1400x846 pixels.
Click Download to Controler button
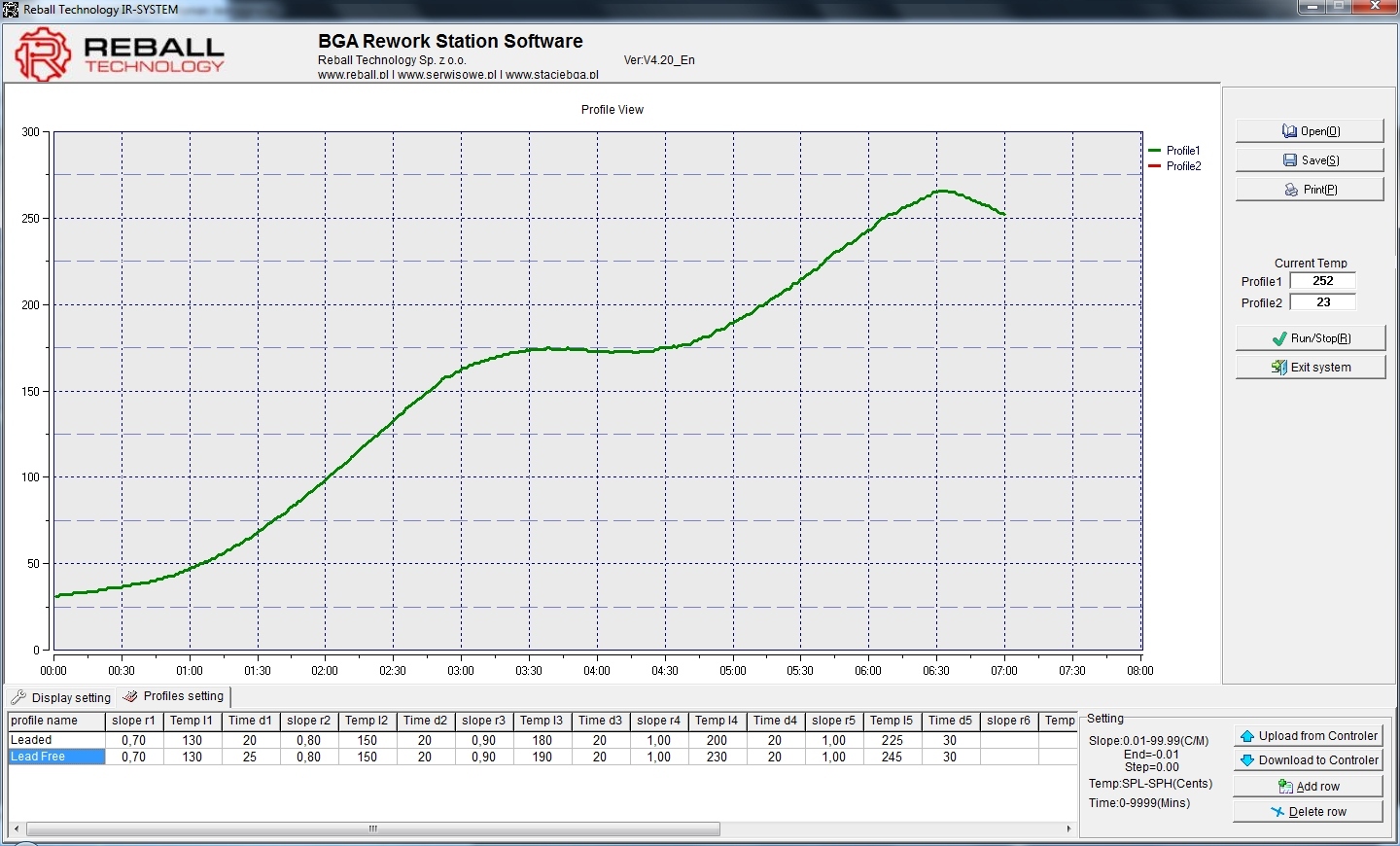pyautogui.click(x=1308, y=760)
